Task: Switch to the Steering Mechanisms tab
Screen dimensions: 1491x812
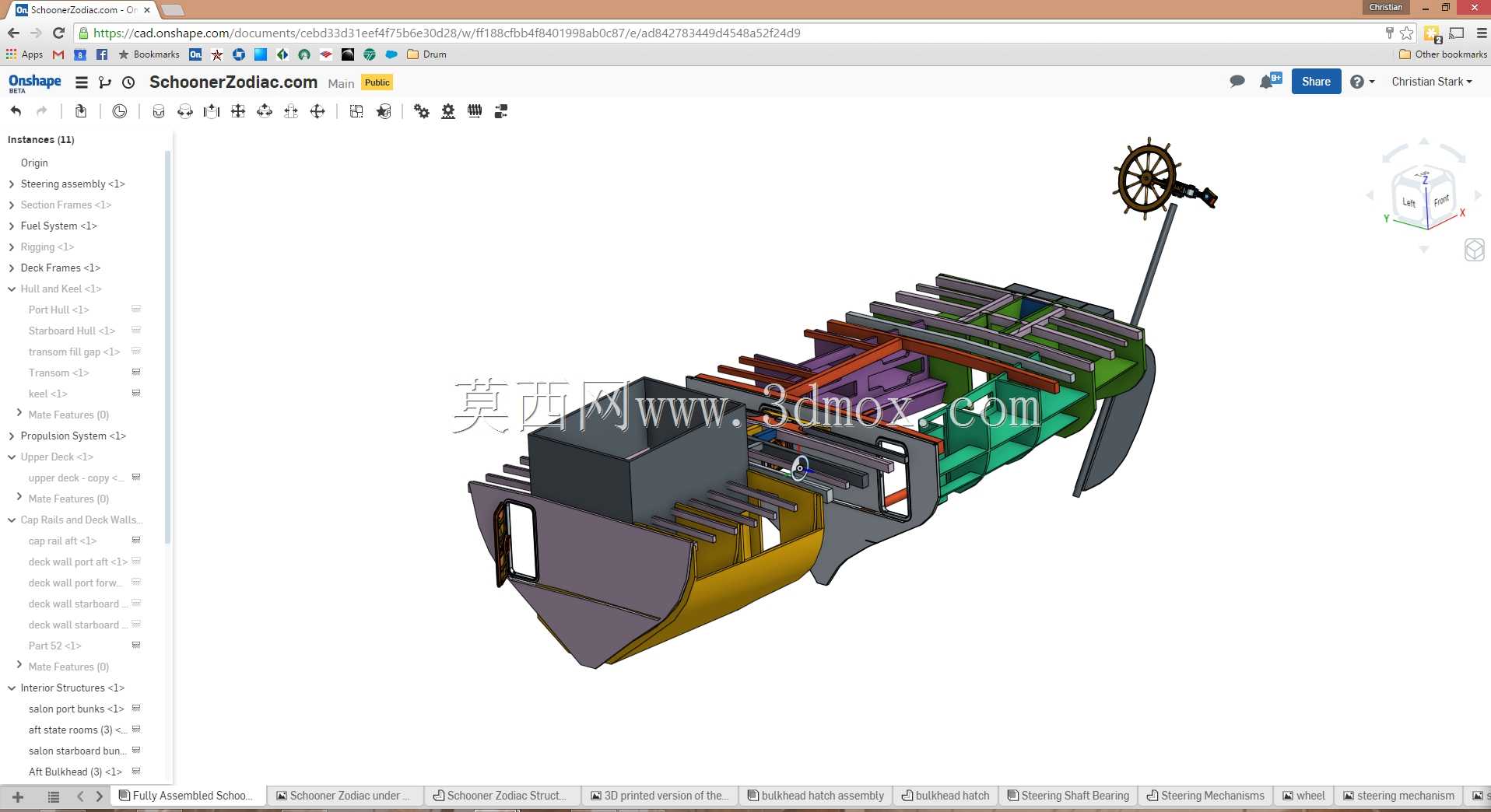Action: tap(1206, 796)
